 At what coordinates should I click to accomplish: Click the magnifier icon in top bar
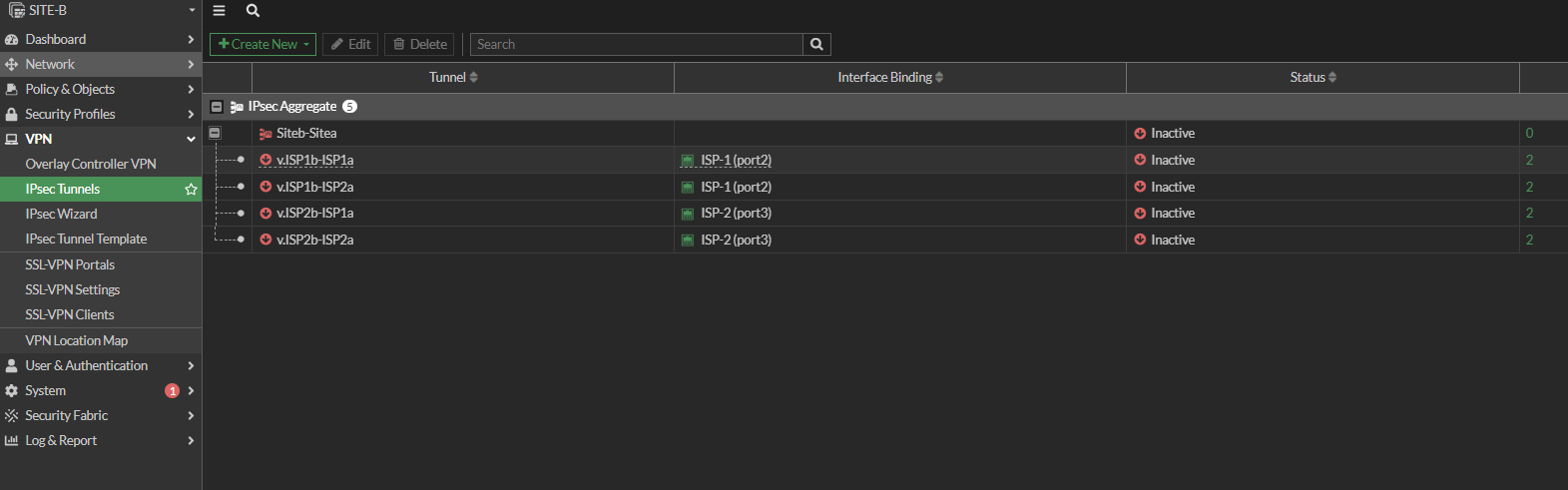point(253,11)
